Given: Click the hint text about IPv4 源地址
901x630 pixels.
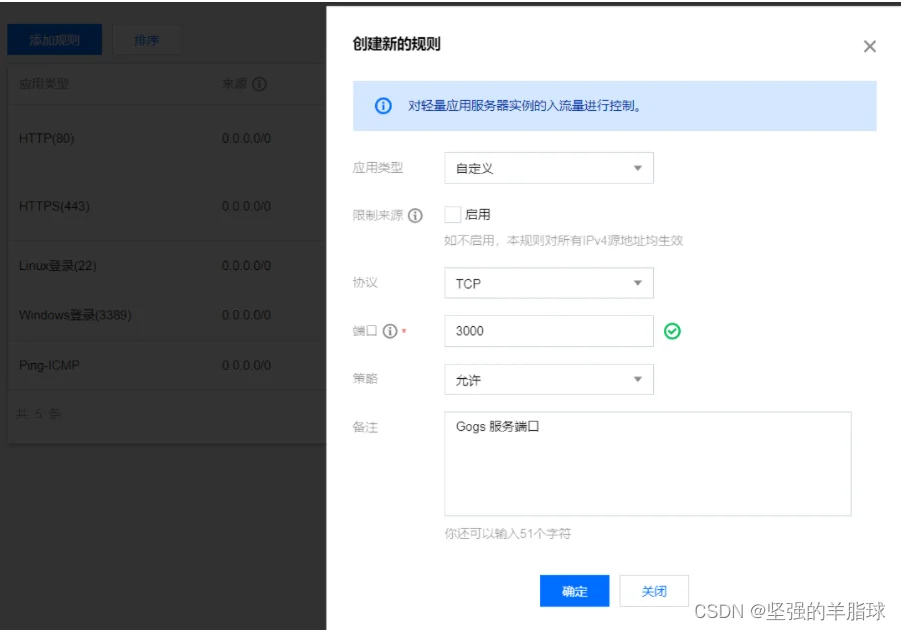Looking at the screenshot, I should (x=563, y=241).
